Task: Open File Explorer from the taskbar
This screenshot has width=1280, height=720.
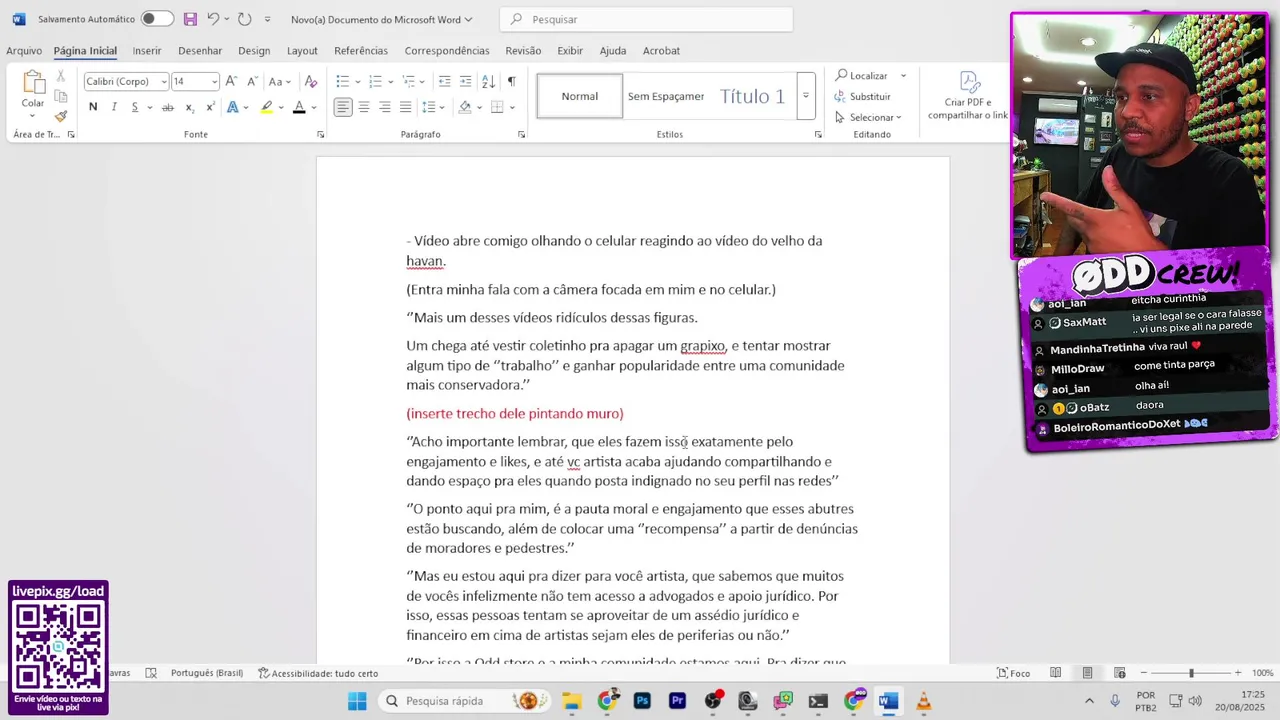Action: tap(571, 701)
